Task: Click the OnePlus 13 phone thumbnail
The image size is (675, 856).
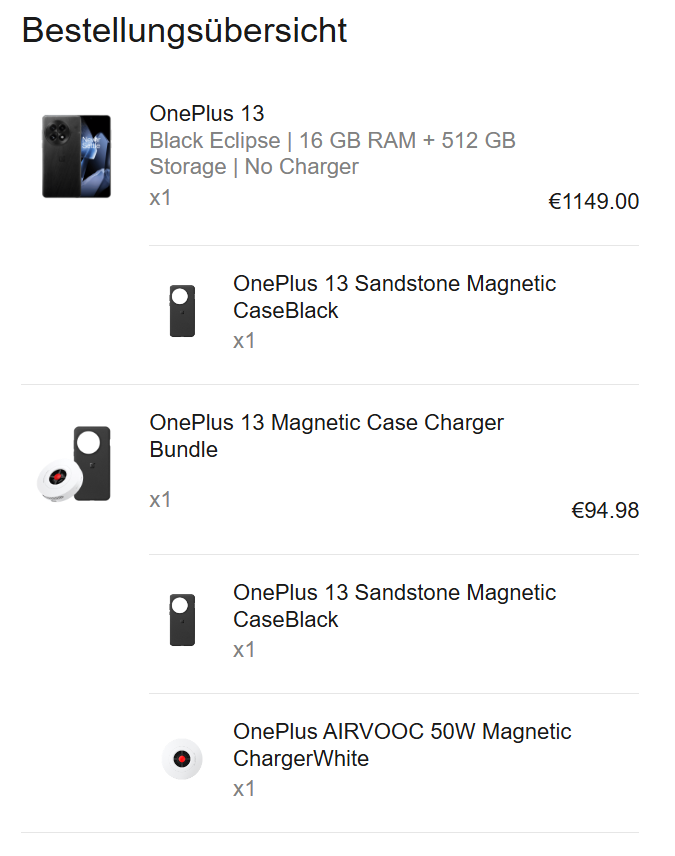Action: pyautogui.click(x=76, y=155)
